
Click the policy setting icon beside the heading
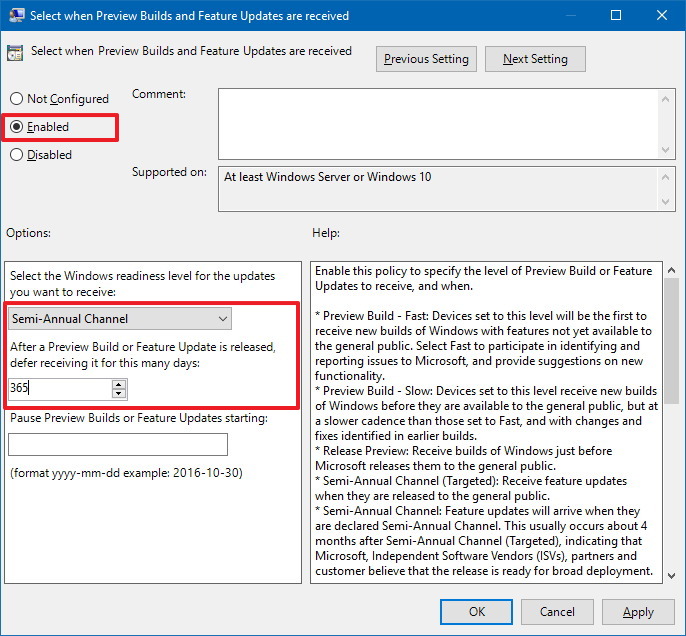15,53
